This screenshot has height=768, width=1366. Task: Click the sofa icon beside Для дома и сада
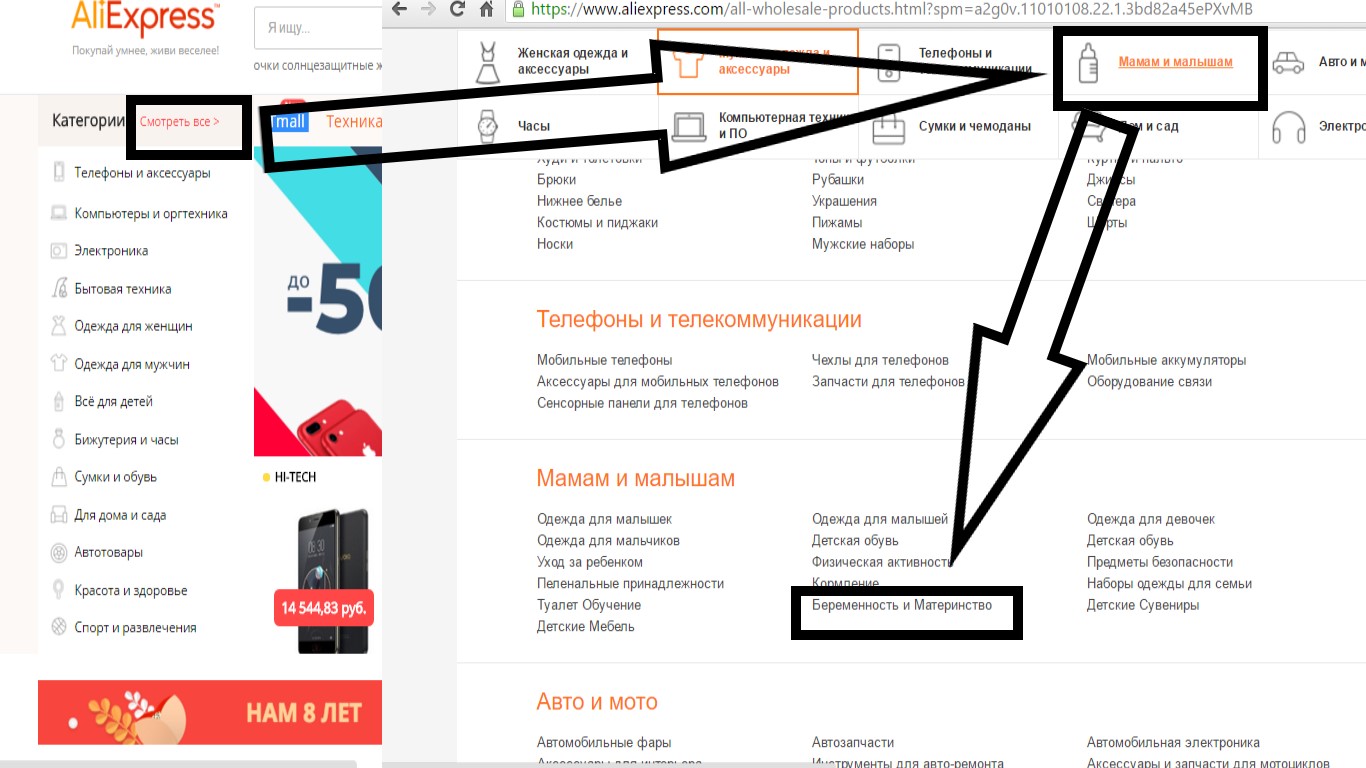pos(59,515)
